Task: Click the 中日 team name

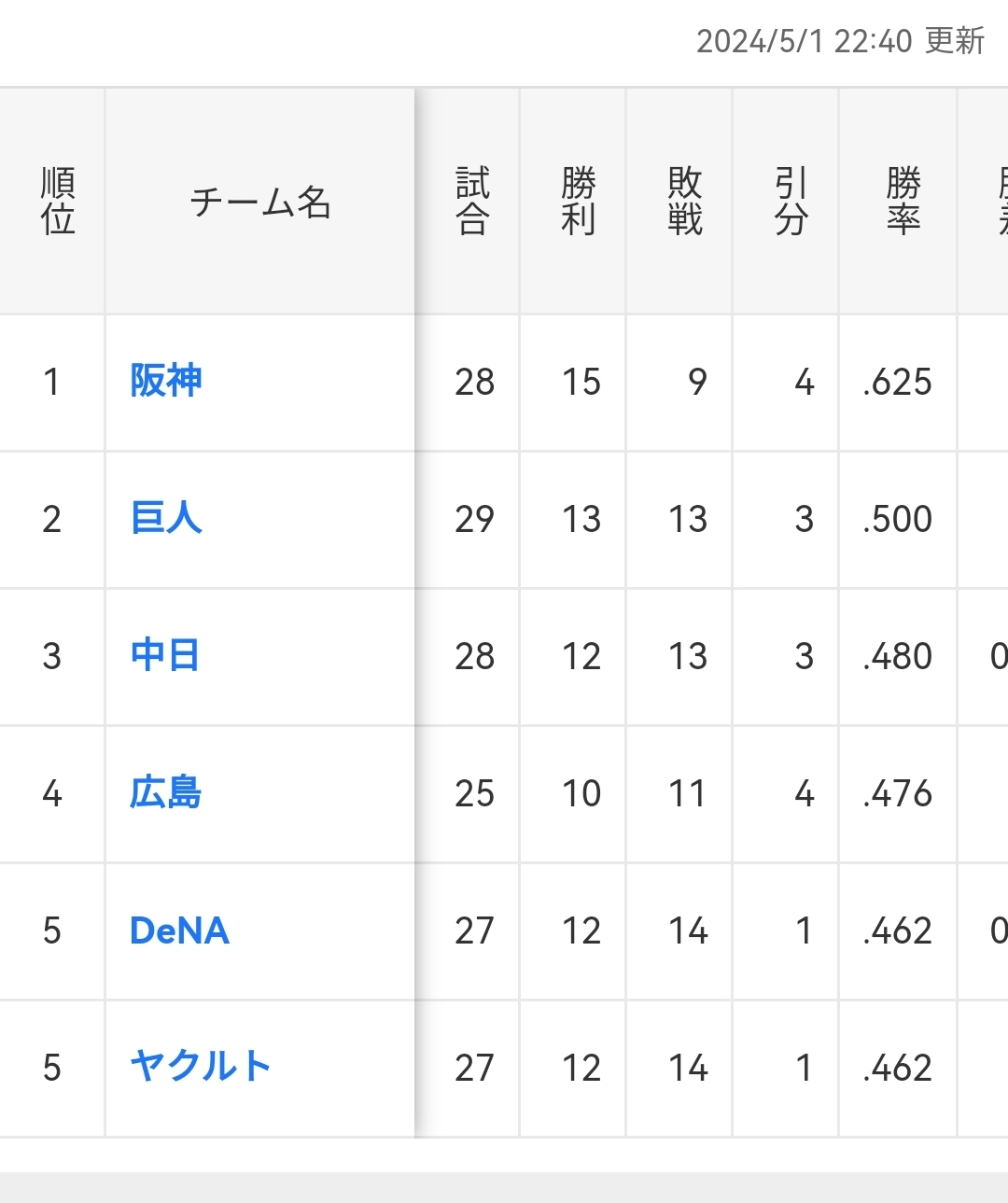Action: click(x=164, y=655)
